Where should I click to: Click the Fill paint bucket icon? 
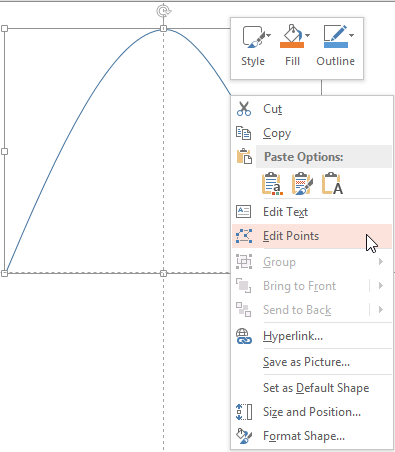(x=292, y=33)
